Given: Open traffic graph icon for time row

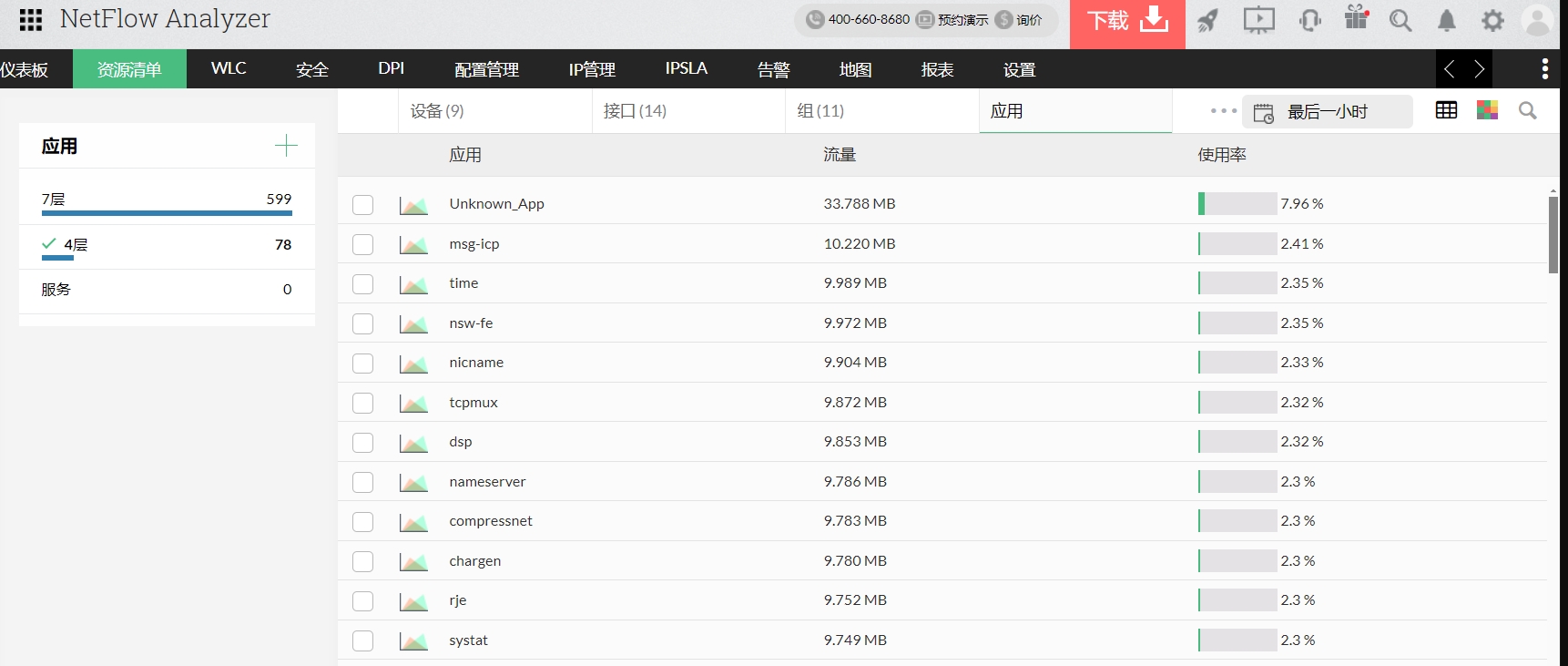Looking at the screenshot, I should pos(413,284).
